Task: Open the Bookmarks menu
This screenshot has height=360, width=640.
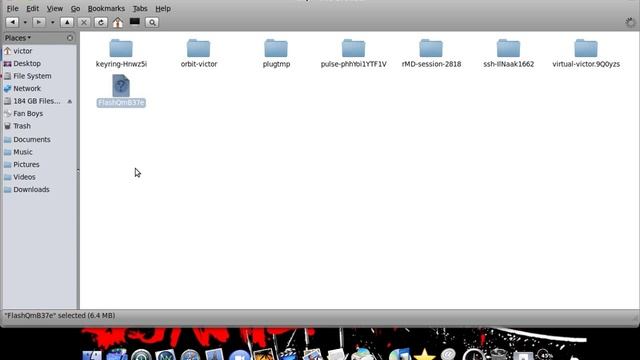Action: (x=106, y=9)
